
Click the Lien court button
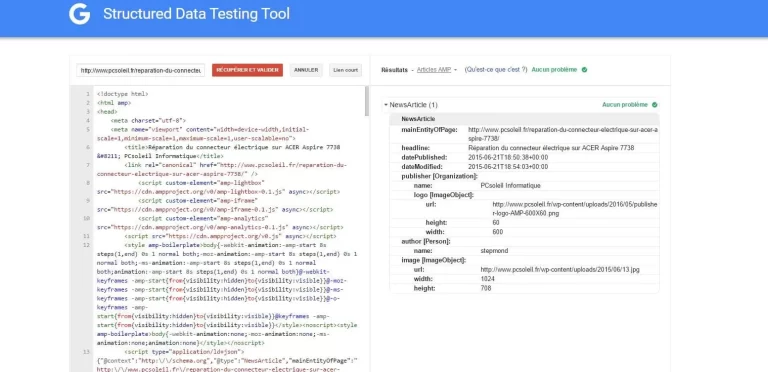(345, 70)
